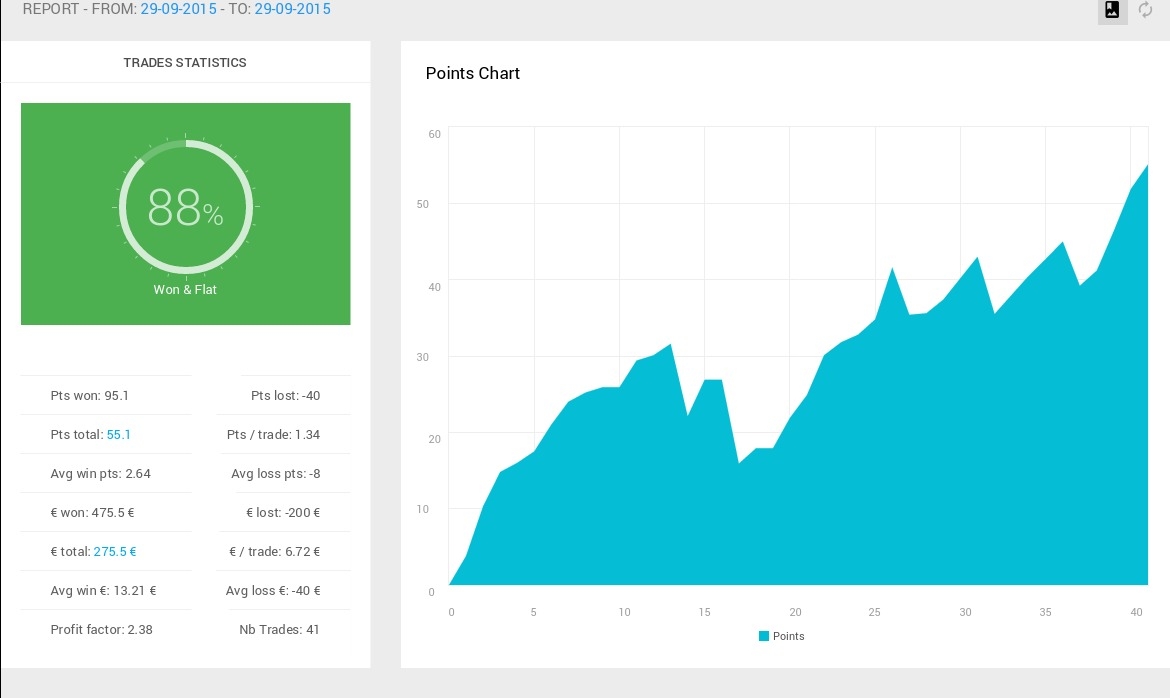Click the Pts won: 95.1 value
Screen dimensions: 1170x698
click(x=90, y=396)
